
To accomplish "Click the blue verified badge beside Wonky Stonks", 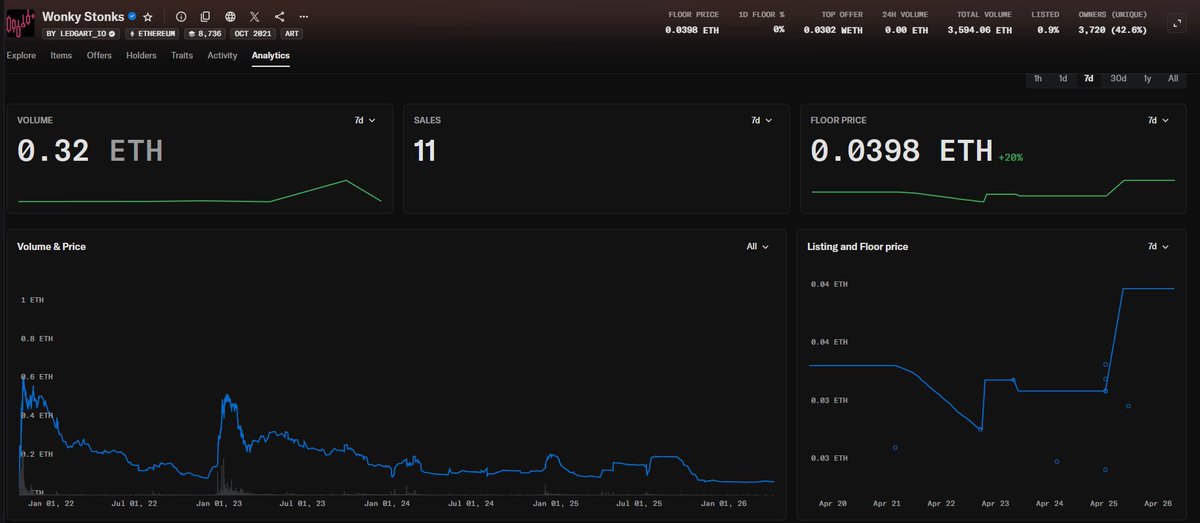I will (132, 17).
